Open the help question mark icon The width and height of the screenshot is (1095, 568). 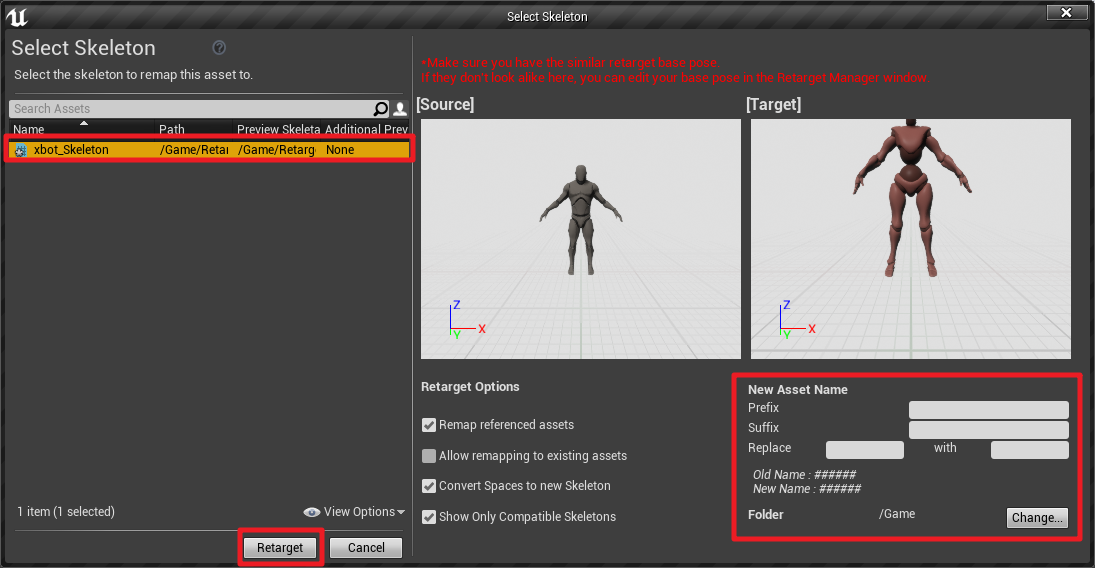tap(219, 48)
